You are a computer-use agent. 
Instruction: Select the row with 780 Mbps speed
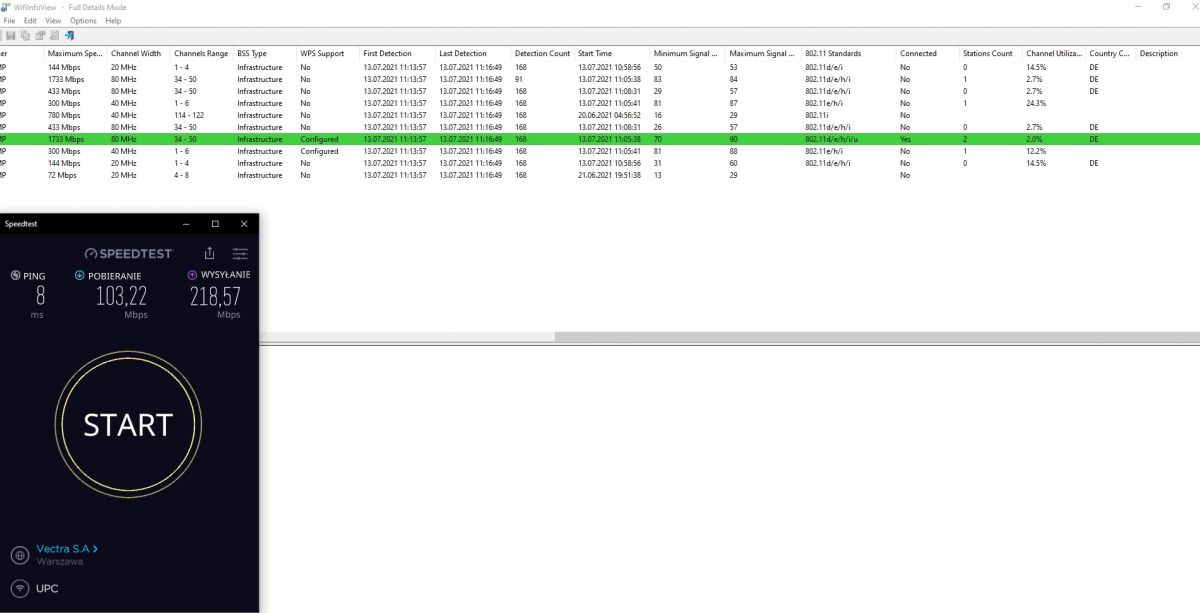[x=600, y=115]
